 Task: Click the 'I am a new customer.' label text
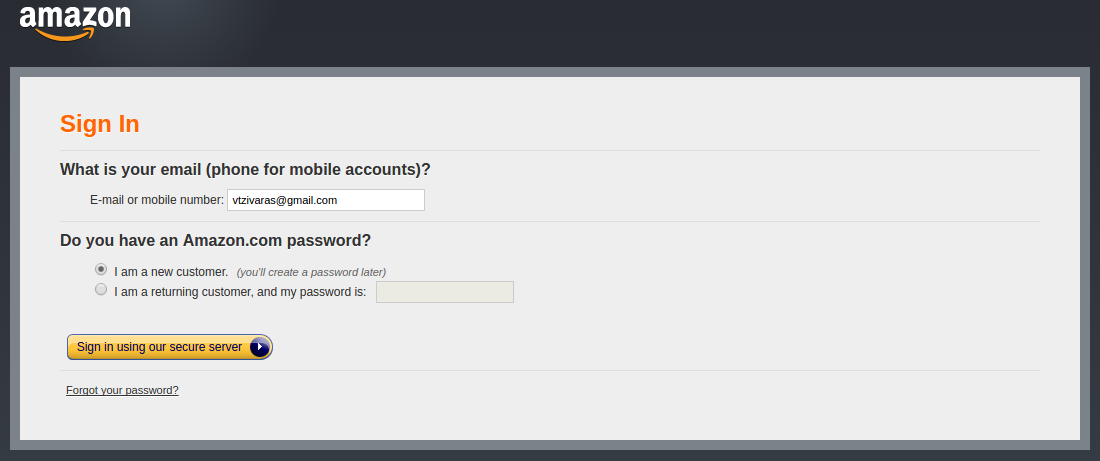(171, 272)
